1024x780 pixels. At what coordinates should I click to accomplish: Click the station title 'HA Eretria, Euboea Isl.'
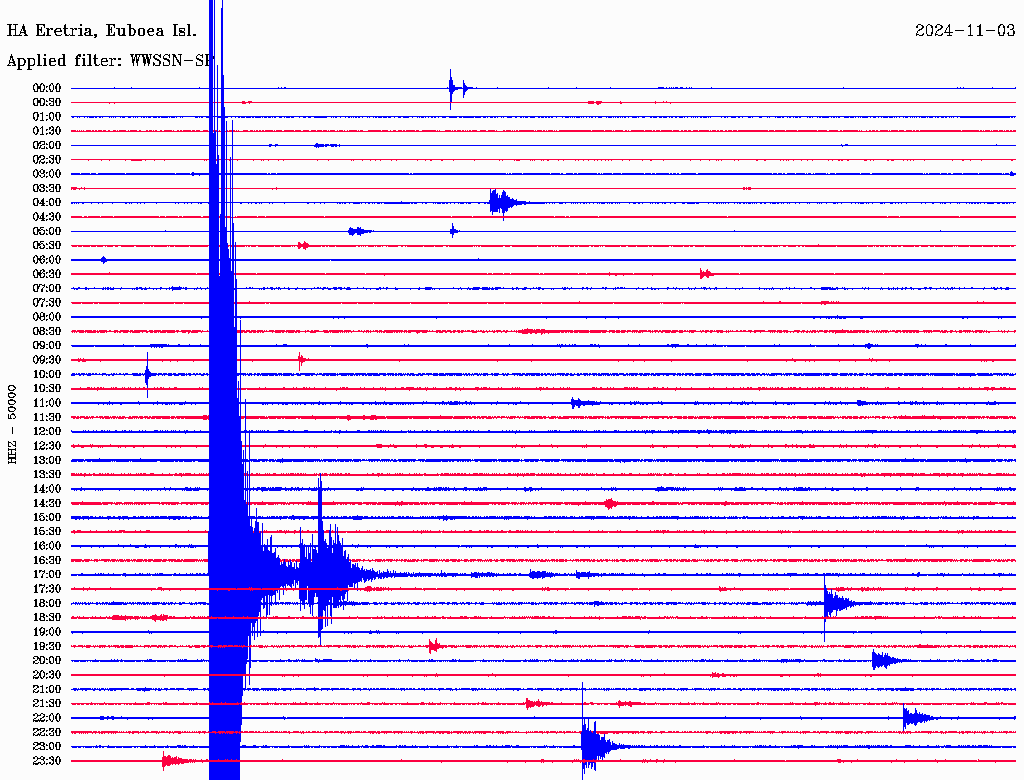pos(101,31)
